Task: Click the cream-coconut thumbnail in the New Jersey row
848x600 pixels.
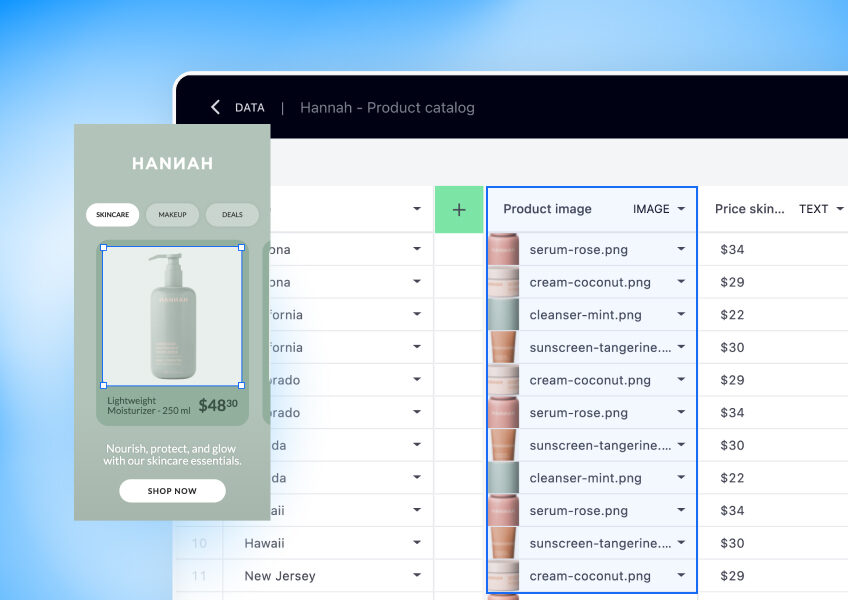Action: coord(504,576)
